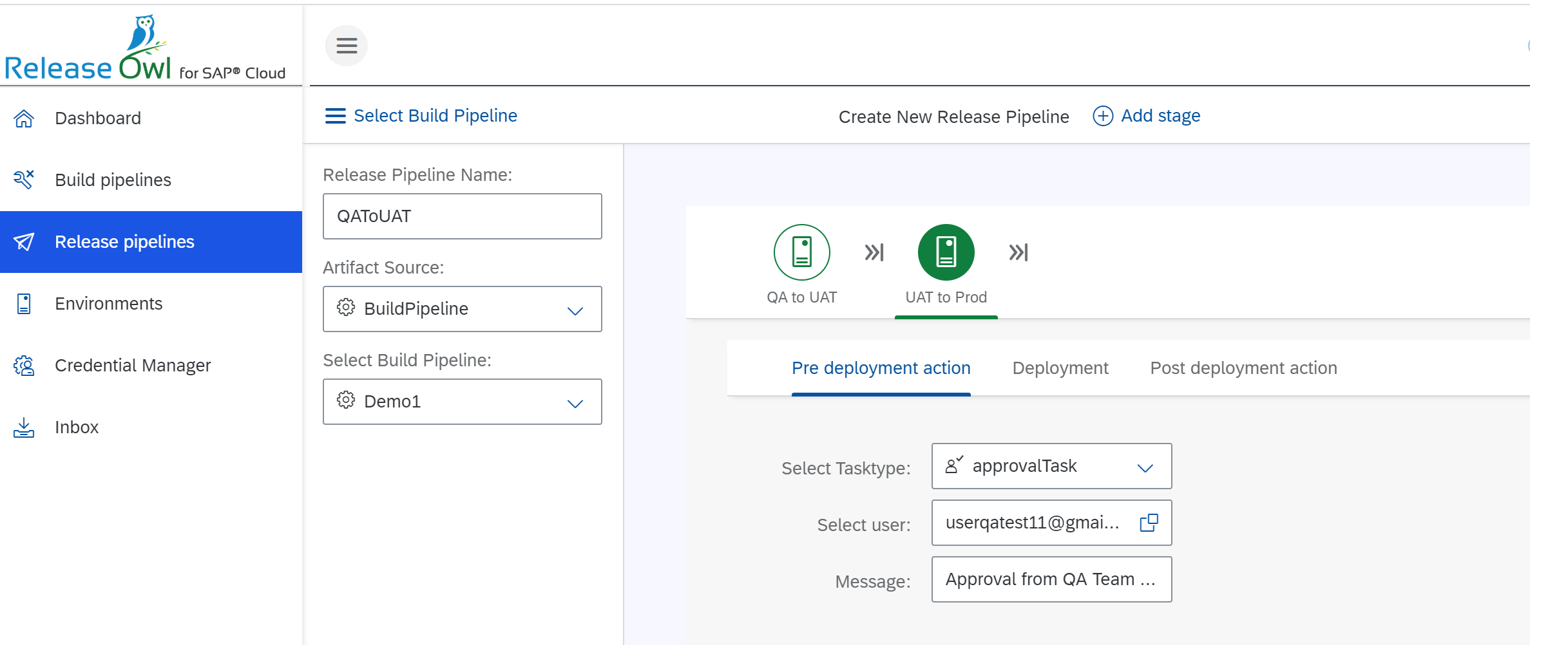Click the Add stage button
The height and width of the screenshot is (645, 1568).
(x=1146, y=115)
